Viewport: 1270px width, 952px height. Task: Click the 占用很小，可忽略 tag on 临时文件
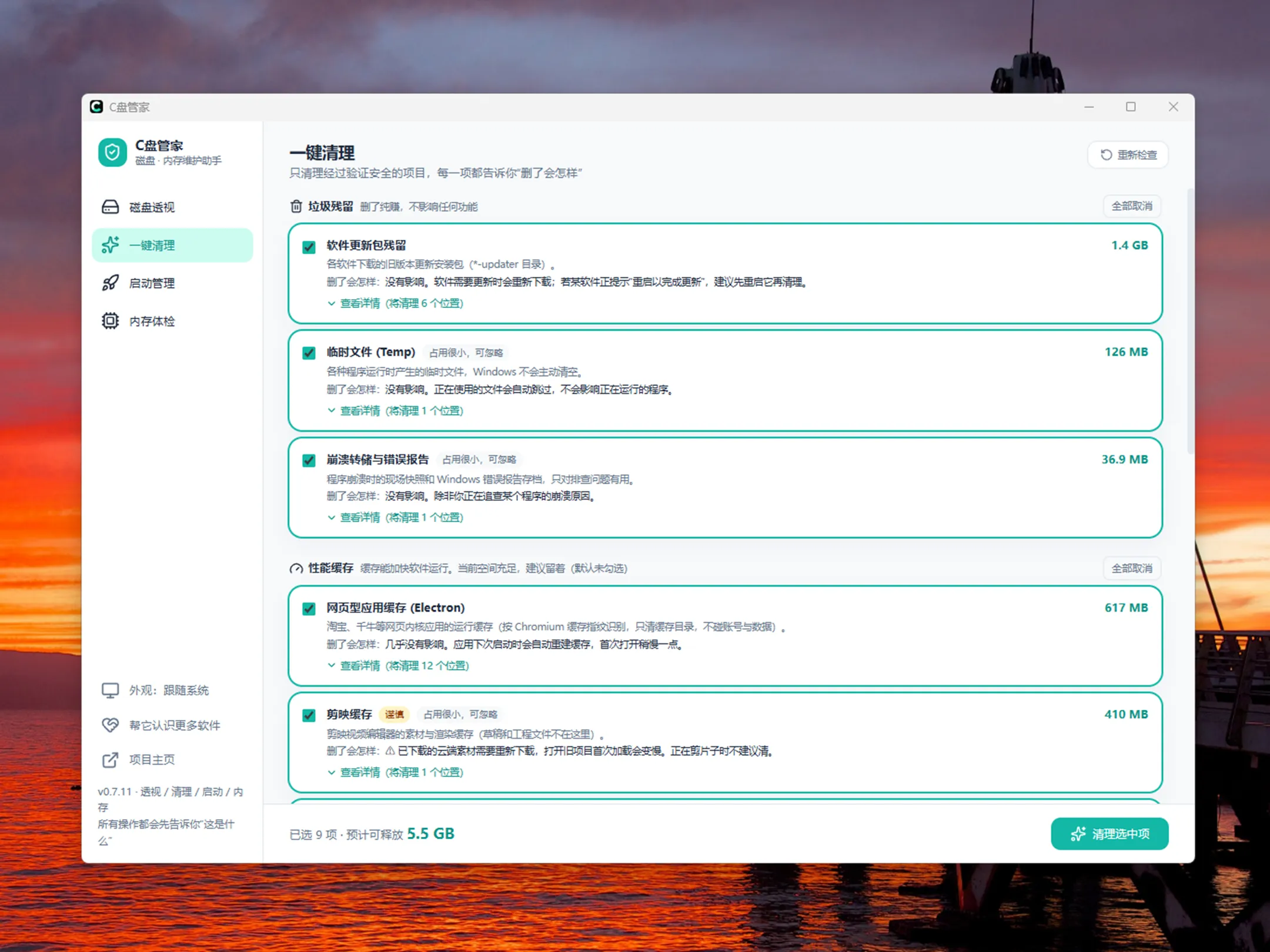pyautogui.click(x=466, y=353)
